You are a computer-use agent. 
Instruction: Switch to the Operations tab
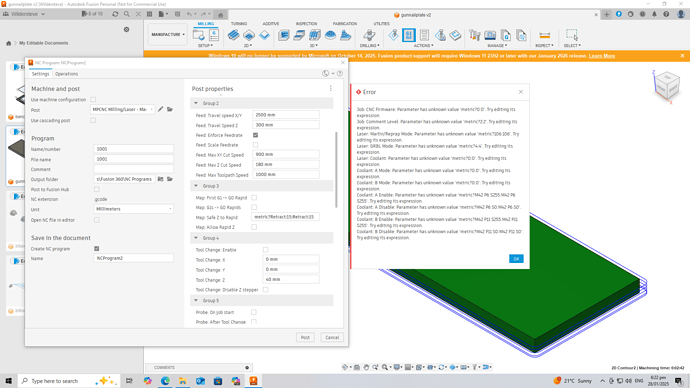point(66,74)
